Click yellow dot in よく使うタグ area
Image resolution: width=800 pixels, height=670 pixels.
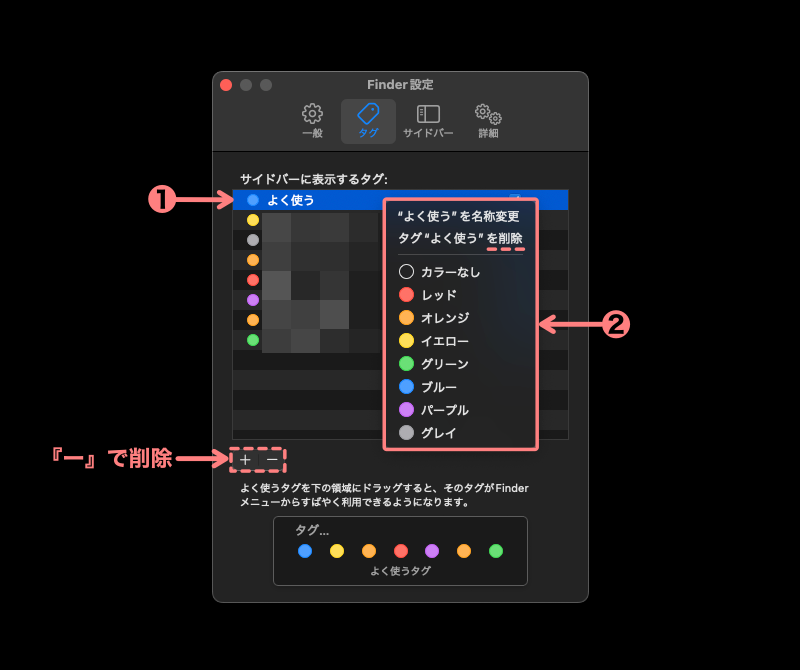tap(337, 551)
